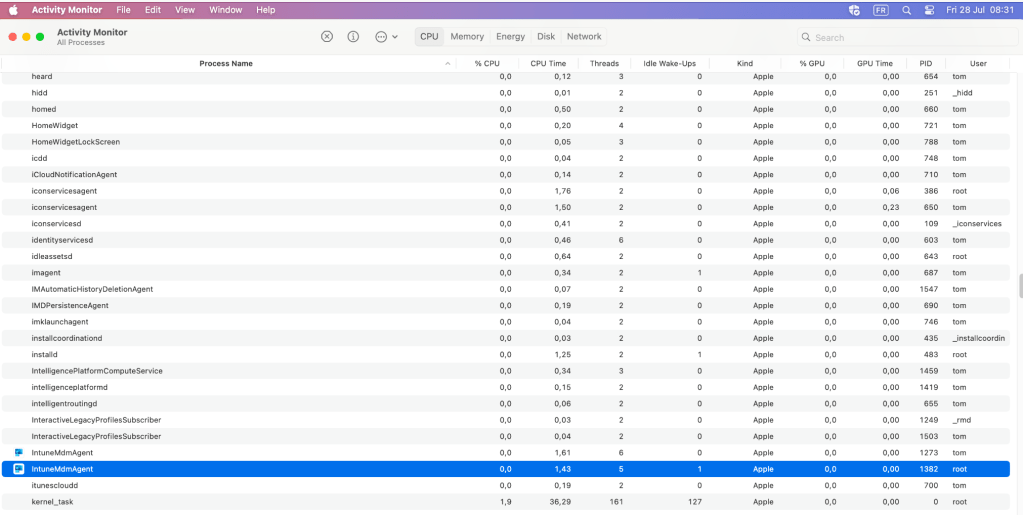Toggle sort order on Process Name column
The width and height of the screenshot is (1023, 515).
(x=226, y=64)
